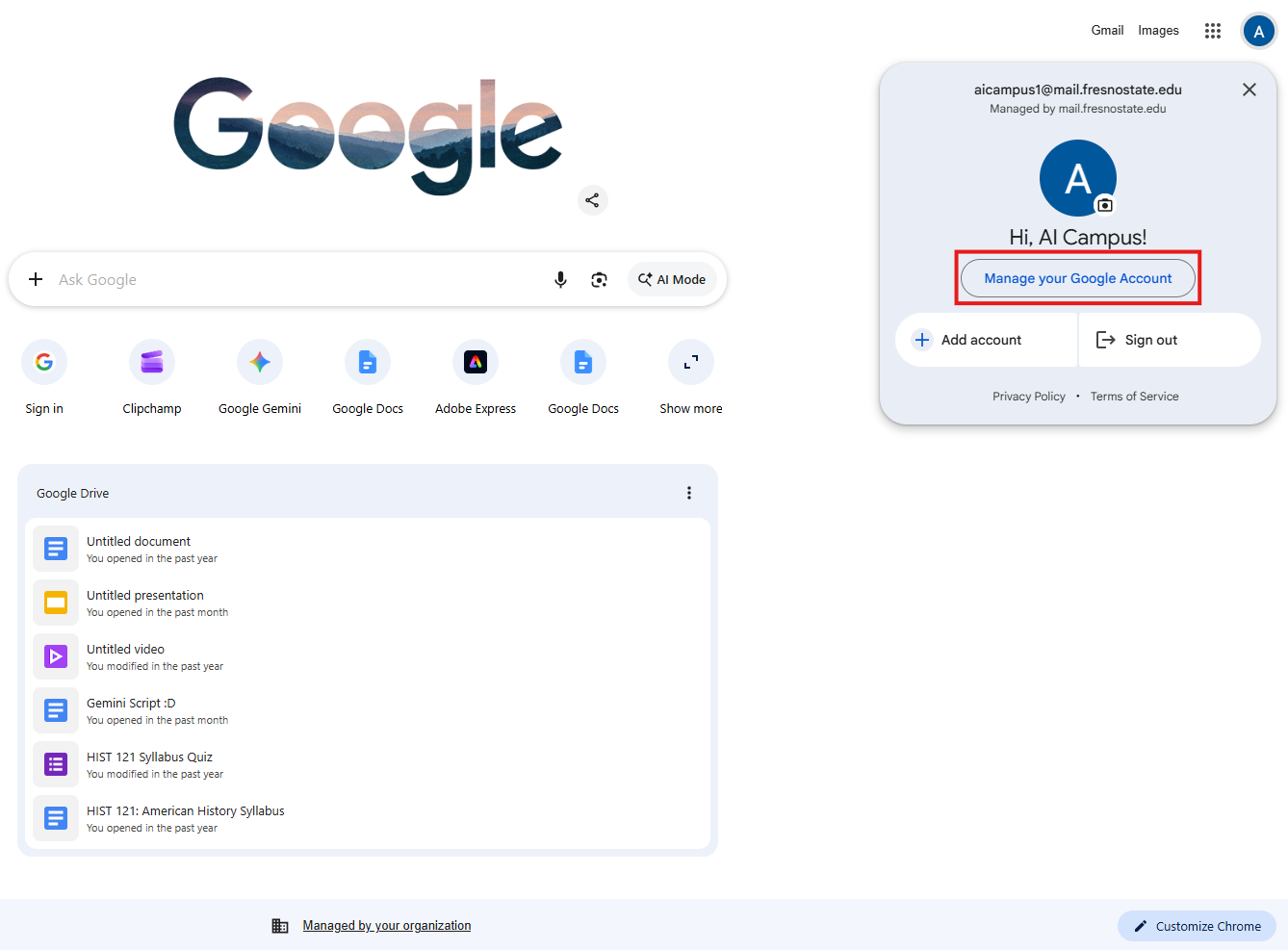1288x950 pixels.
Task: Share the Google doodle
Action: (x=592, y=200)
